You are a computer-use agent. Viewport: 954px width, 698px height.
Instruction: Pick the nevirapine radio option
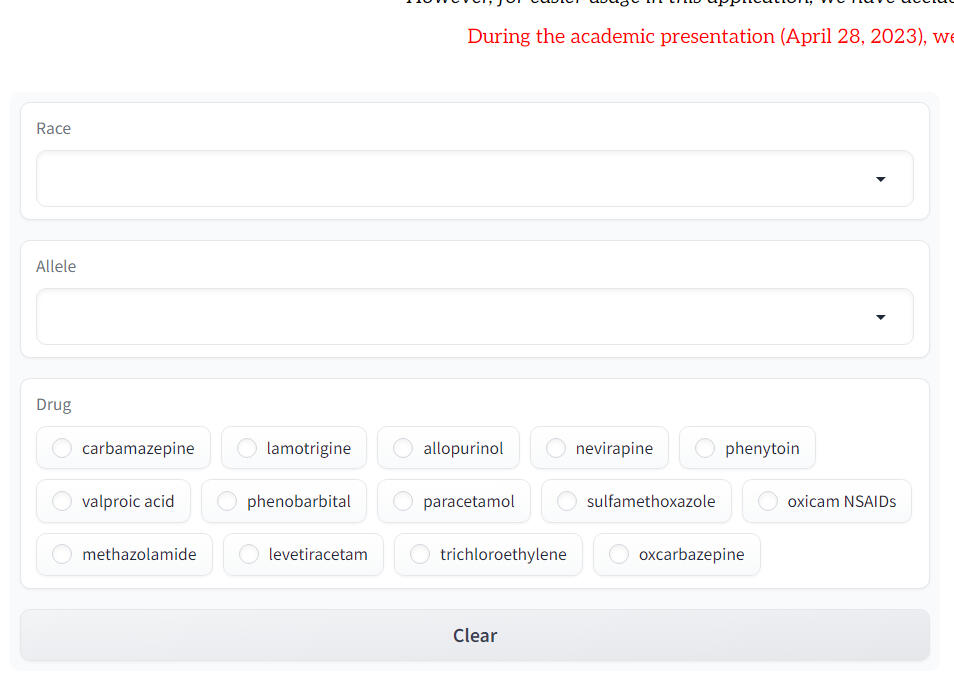click(x=556, y=448)
